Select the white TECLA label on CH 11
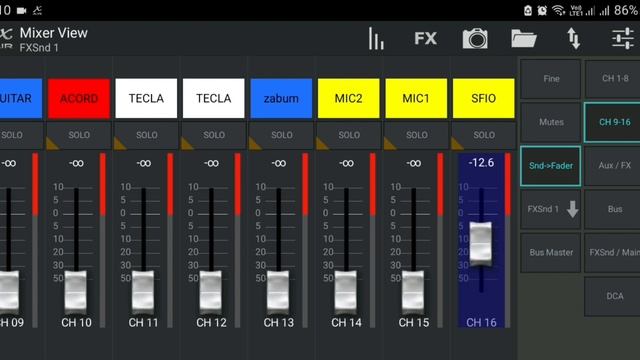 tap(146, 98)
